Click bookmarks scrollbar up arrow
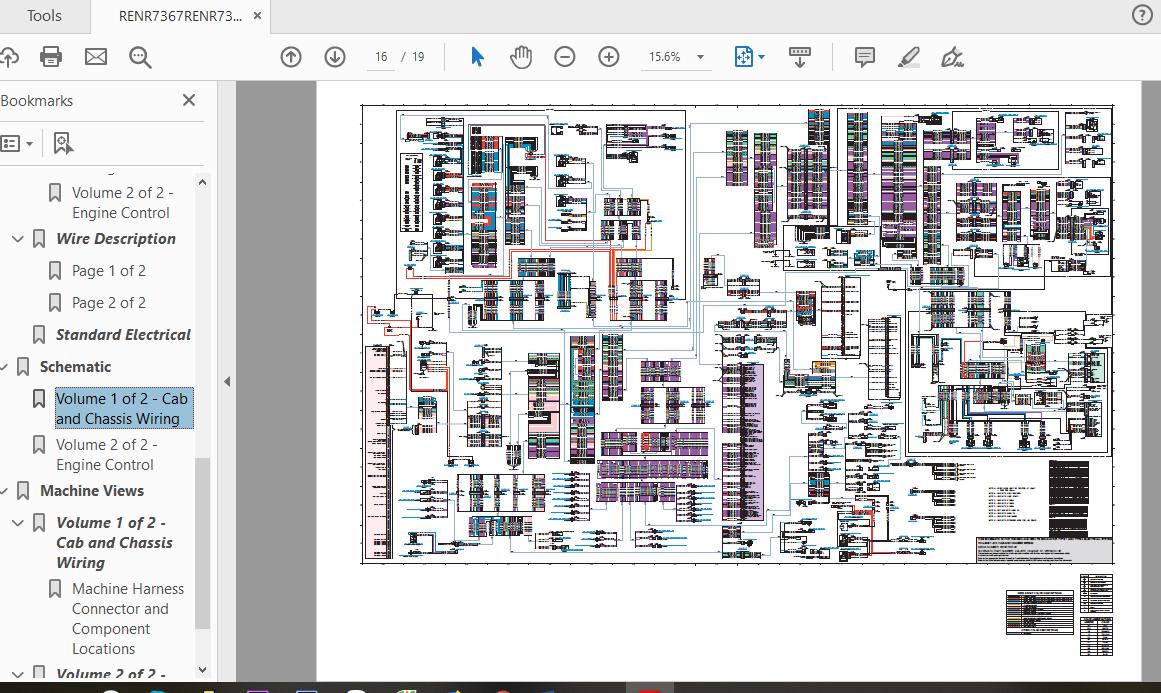This screenshot has height=693, width=1161. [x=202, y=181]
